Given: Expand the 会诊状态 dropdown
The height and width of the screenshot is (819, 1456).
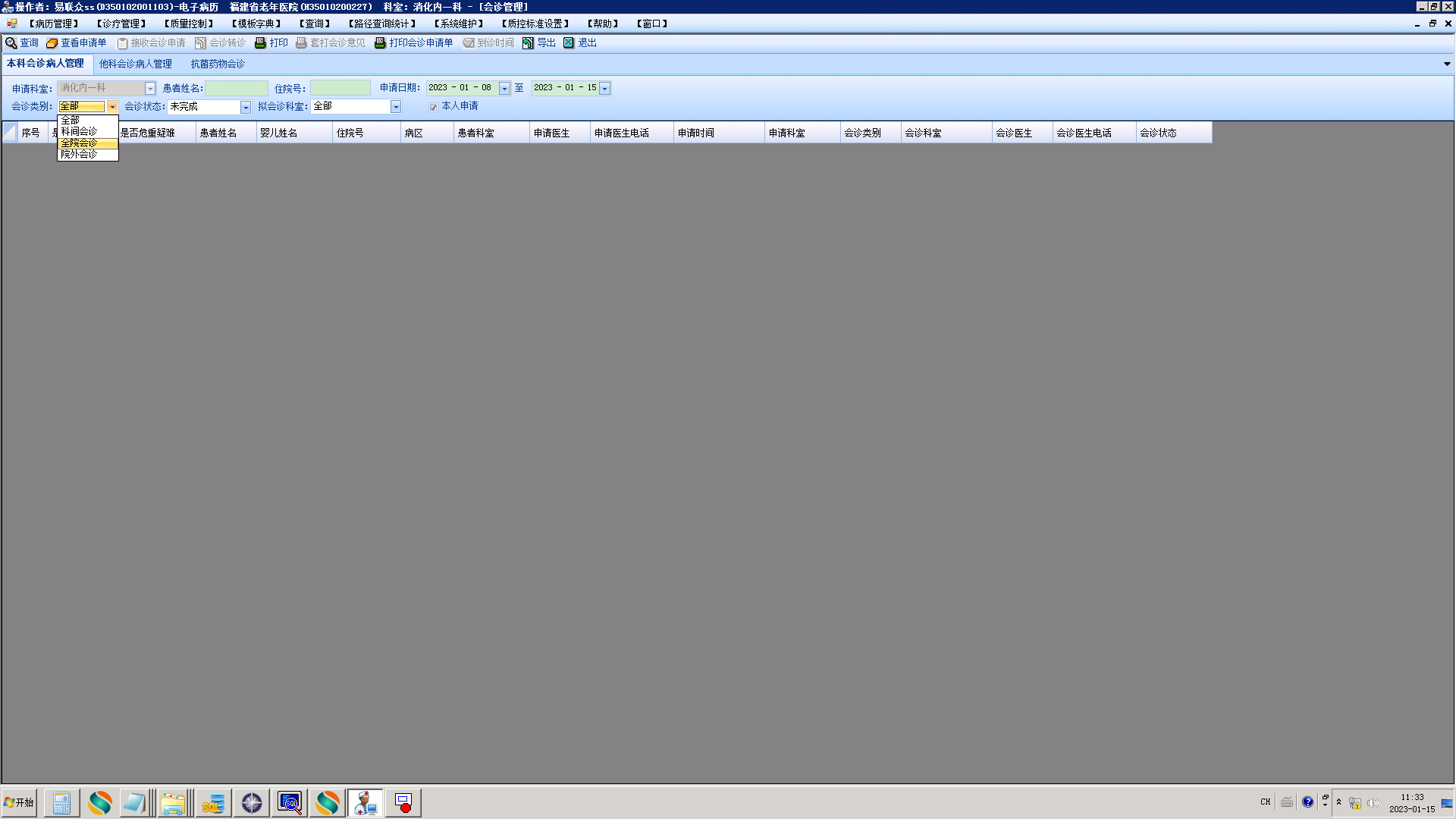Looking at the screenshot, I should [246, 108].
